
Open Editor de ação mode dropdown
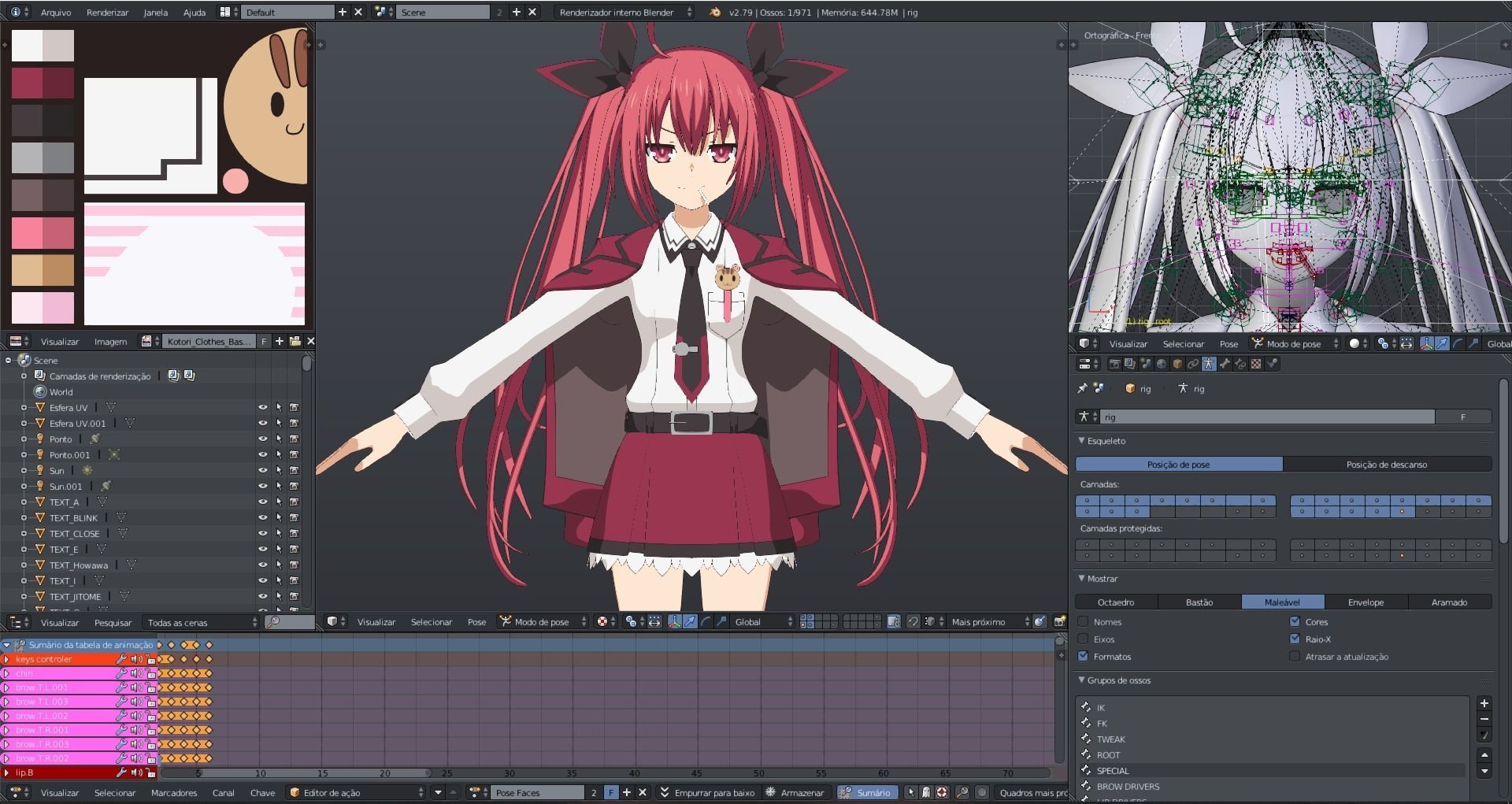356,793
